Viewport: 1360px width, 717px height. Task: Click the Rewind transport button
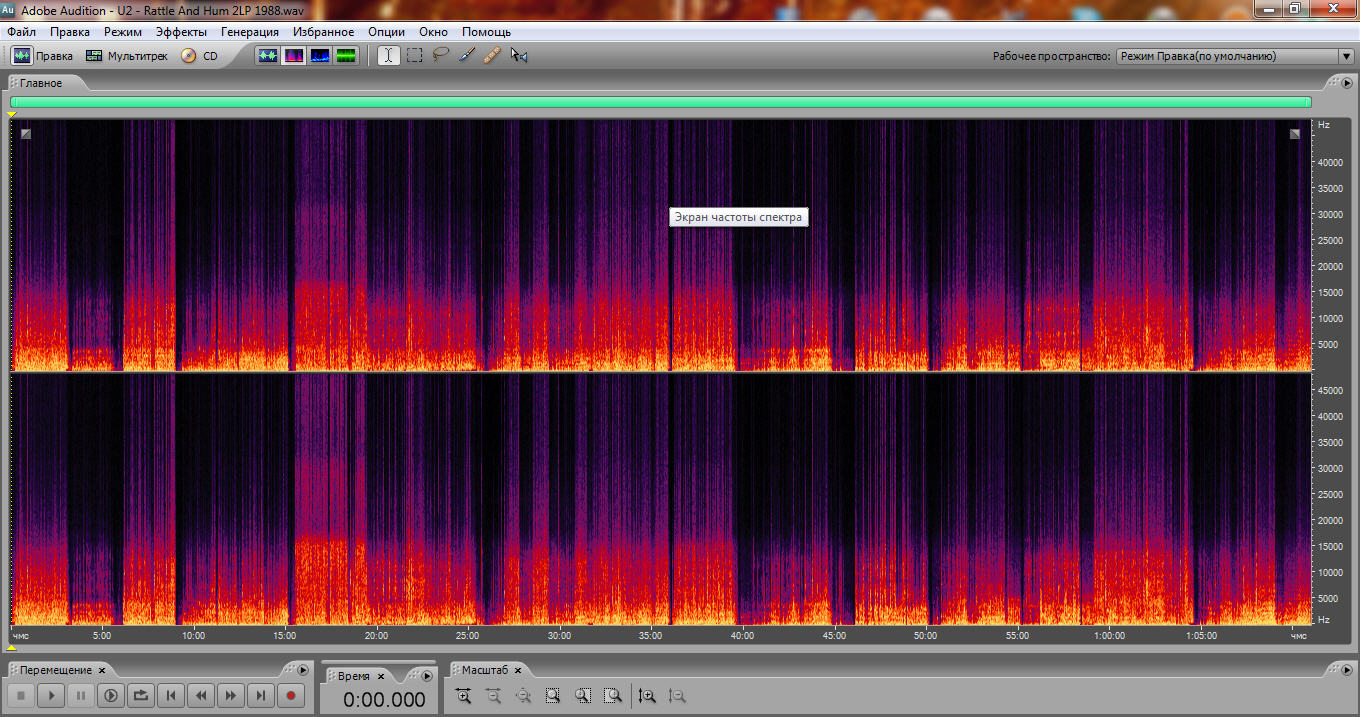point(201,694)
